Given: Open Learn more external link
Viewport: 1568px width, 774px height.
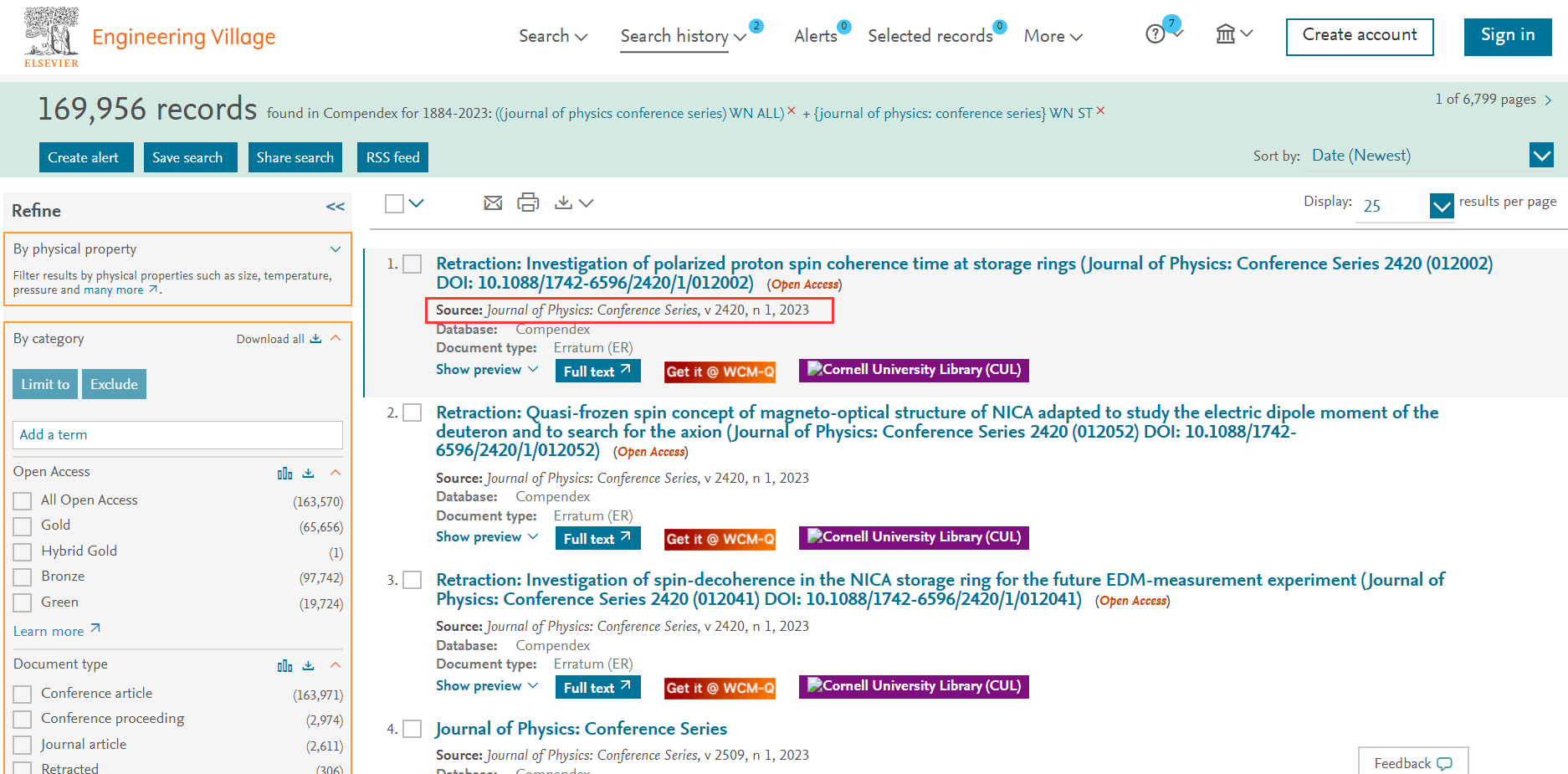Looking at the screenshot, I should (57, 631).
